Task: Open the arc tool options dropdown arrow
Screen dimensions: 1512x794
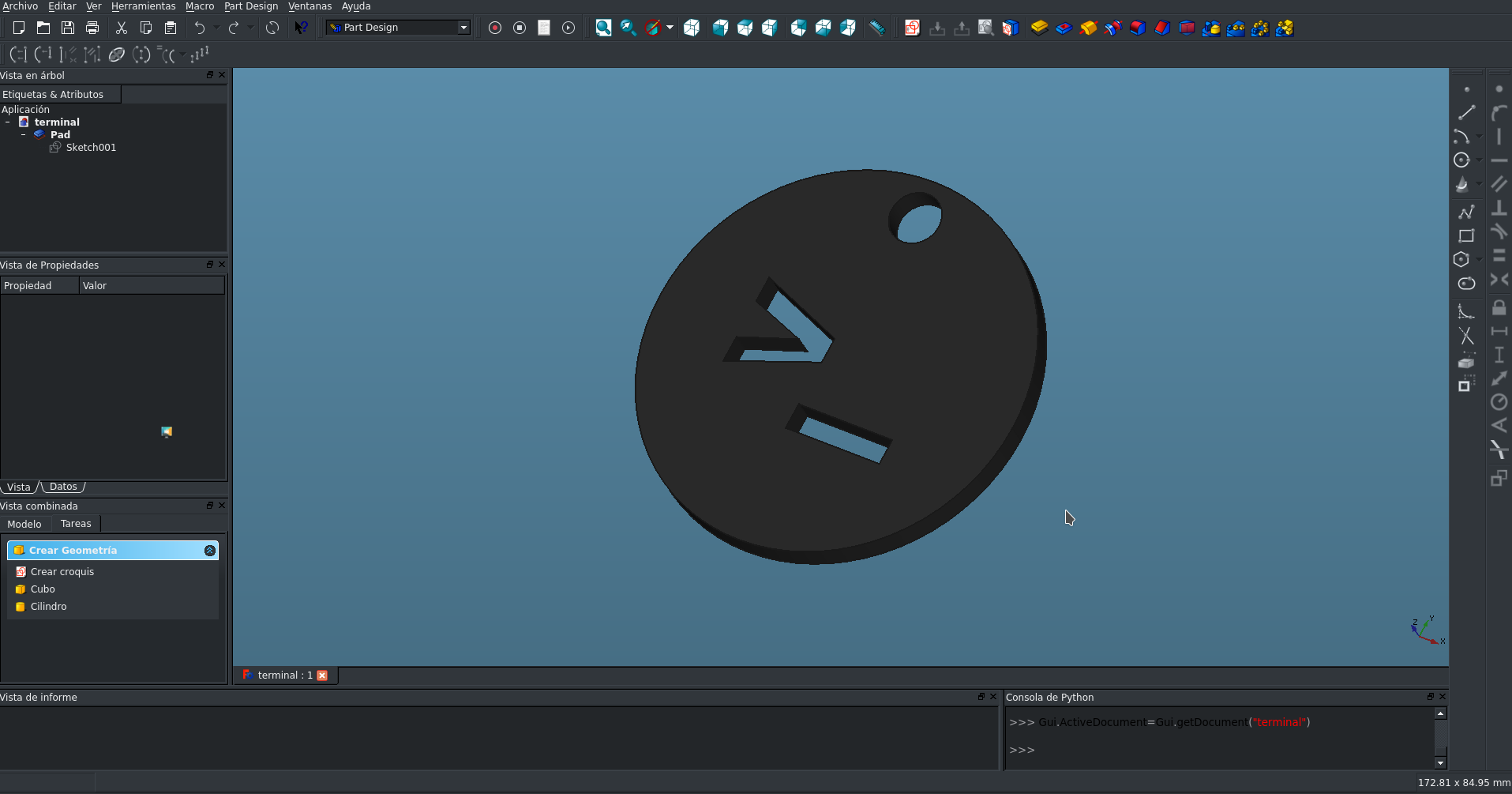Action: 1479,137
